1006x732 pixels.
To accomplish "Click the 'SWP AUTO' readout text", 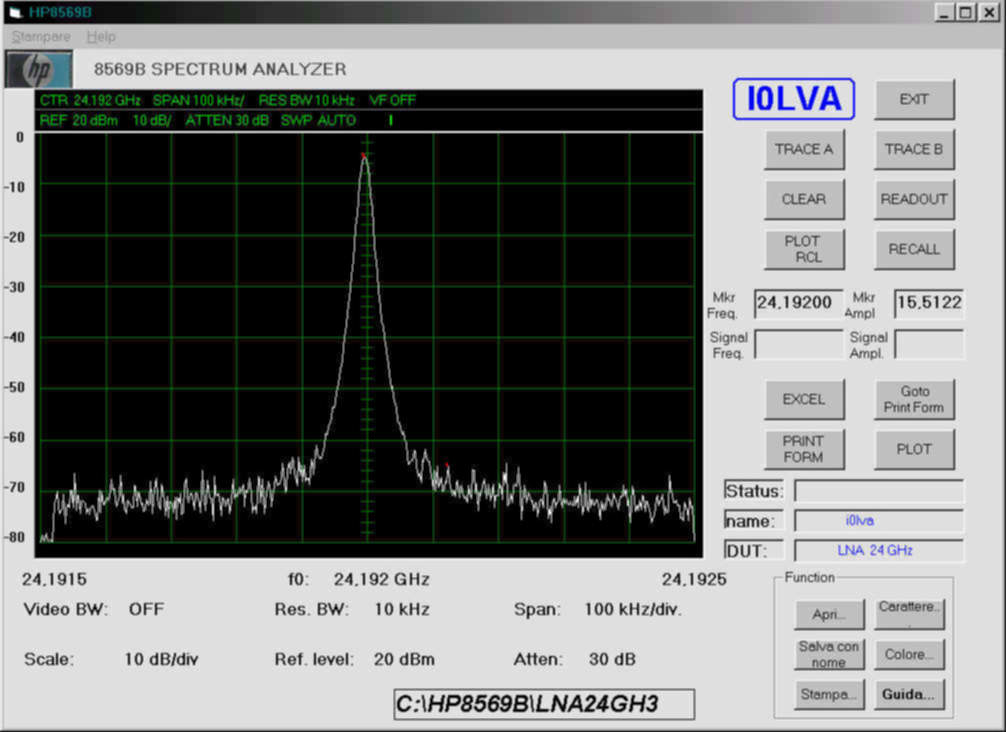I will (318, 121).
